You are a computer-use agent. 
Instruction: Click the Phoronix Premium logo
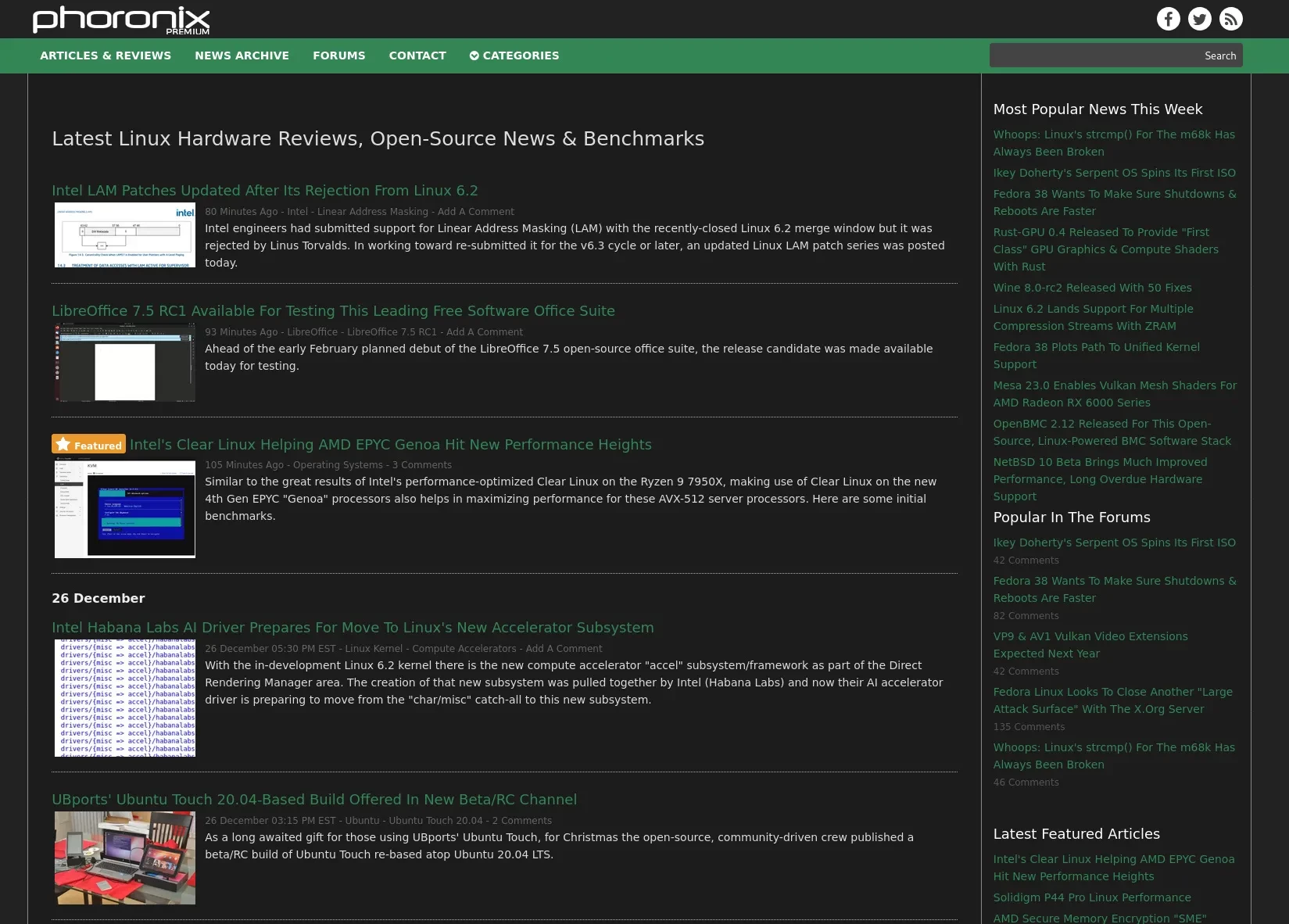tap(121, 20)
